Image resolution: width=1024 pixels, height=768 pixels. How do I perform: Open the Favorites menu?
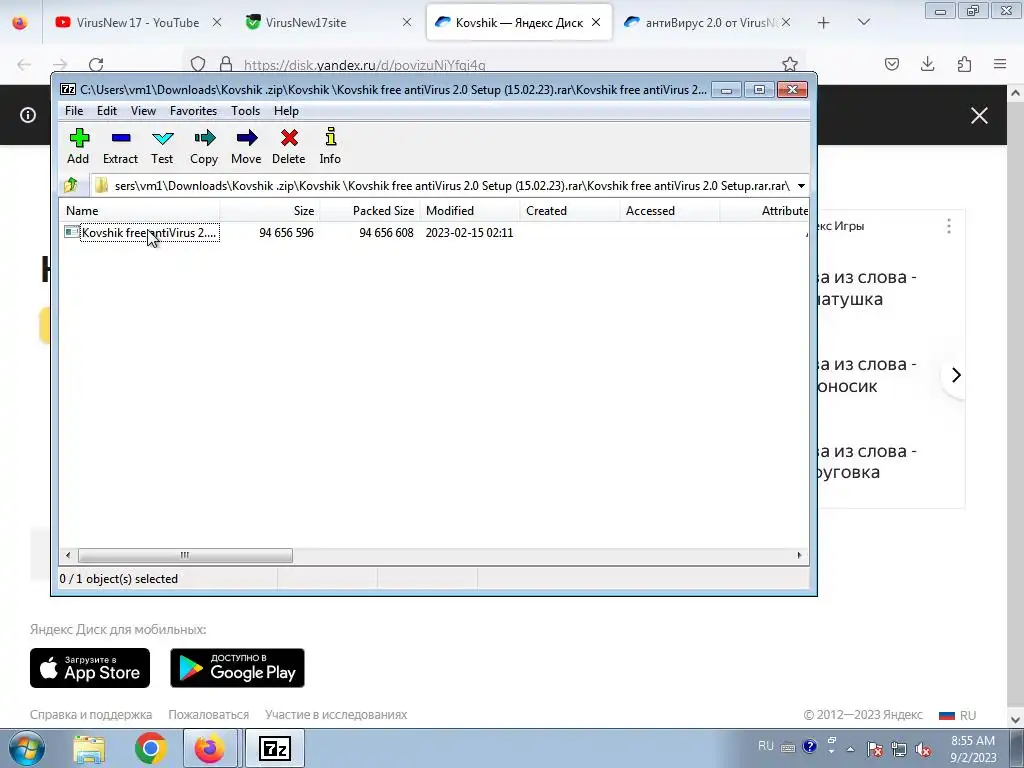[x=193, y=111]
